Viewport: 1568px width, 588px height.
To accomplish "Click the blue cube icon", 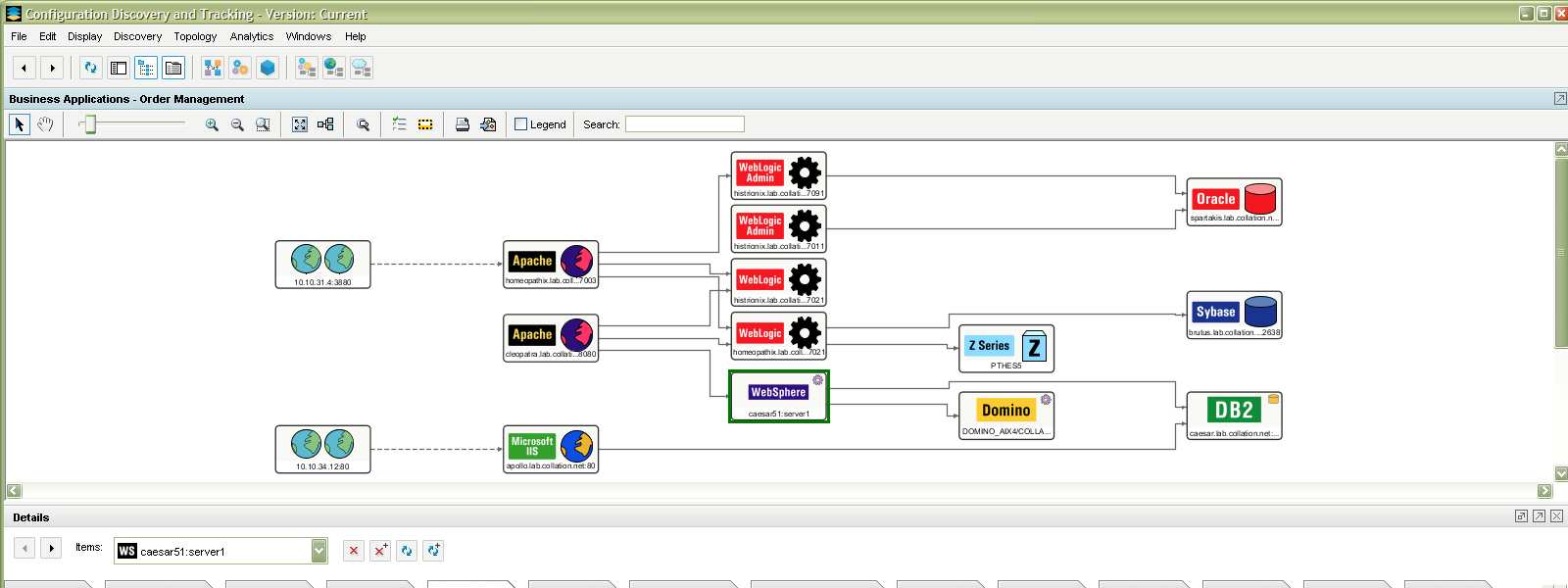I will 268,68.
